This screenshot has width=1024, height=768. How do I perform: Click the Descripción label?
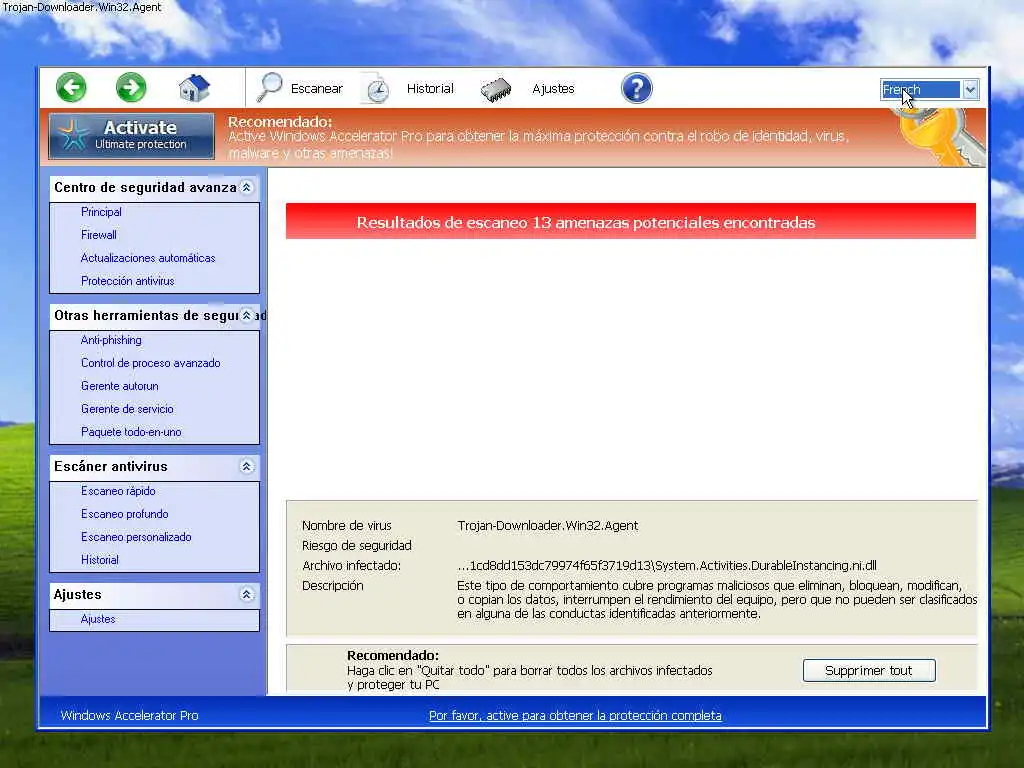[x=332, y=586]
